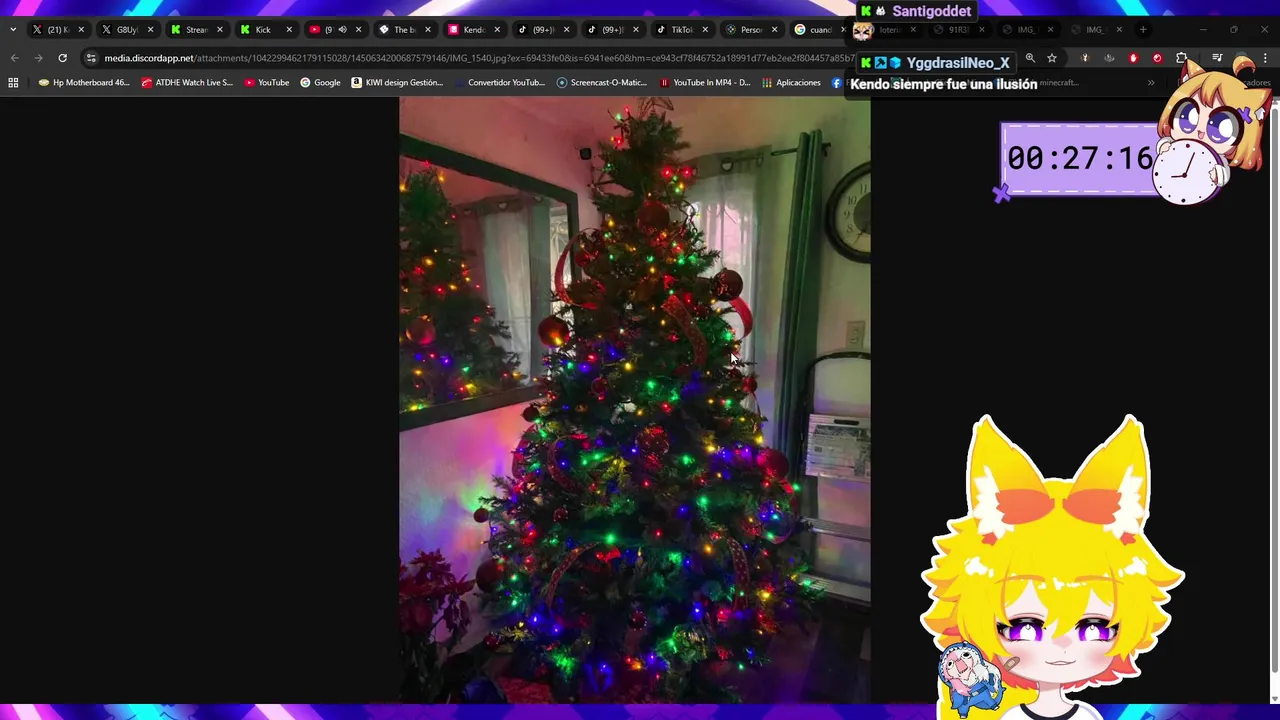Viewport: 1280px width, 720px height.
Task: Open Convertidor YouTub... bookmark
Action: 499,83
